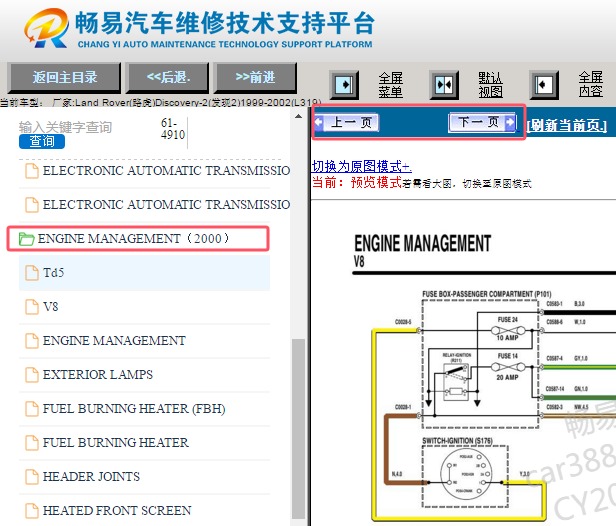The image size is (616, 526).
Task: Go back with the <<后退 button
Action: click(x=168, y=77)
